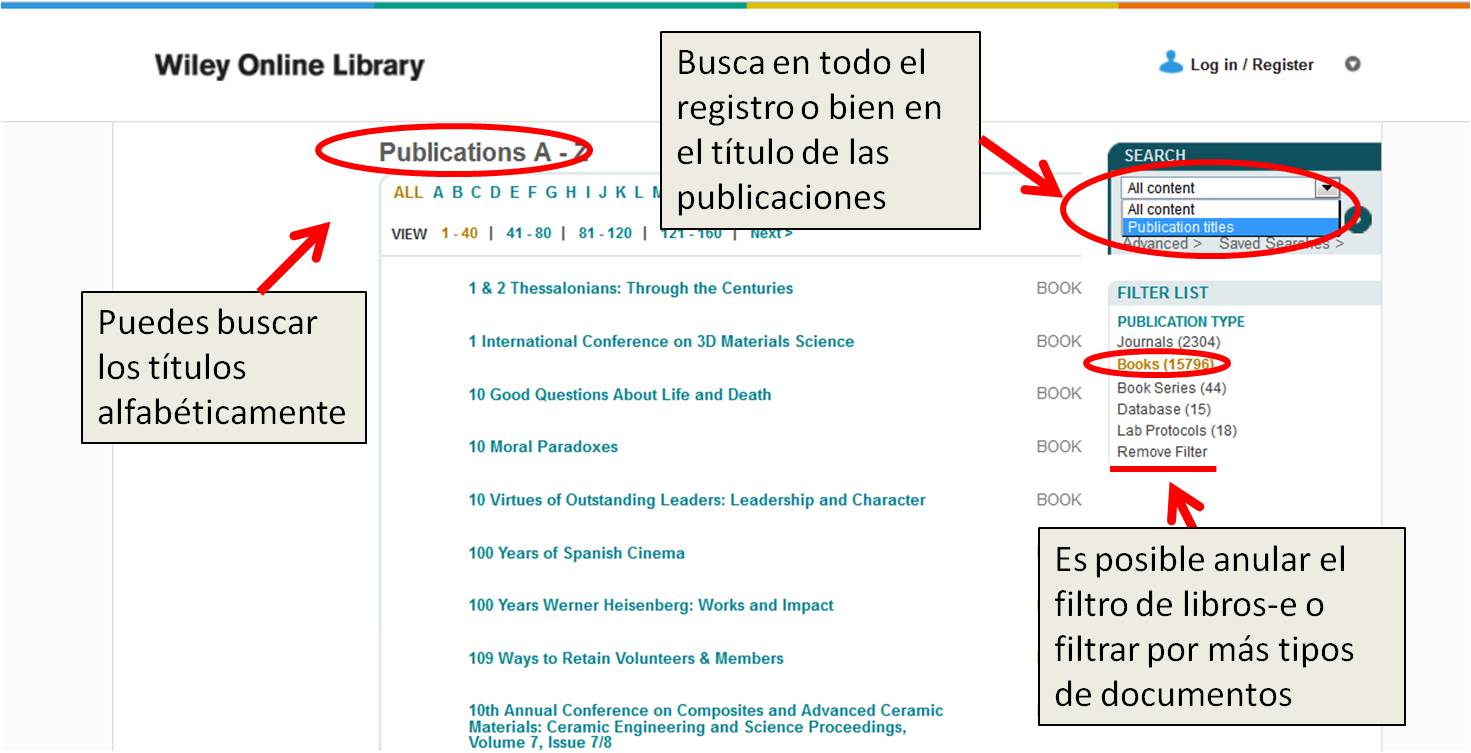Click BOOK label beside 1 & 2 Thessalonians
Viewport: 1471px width, 753px height.
[1059, 288]
